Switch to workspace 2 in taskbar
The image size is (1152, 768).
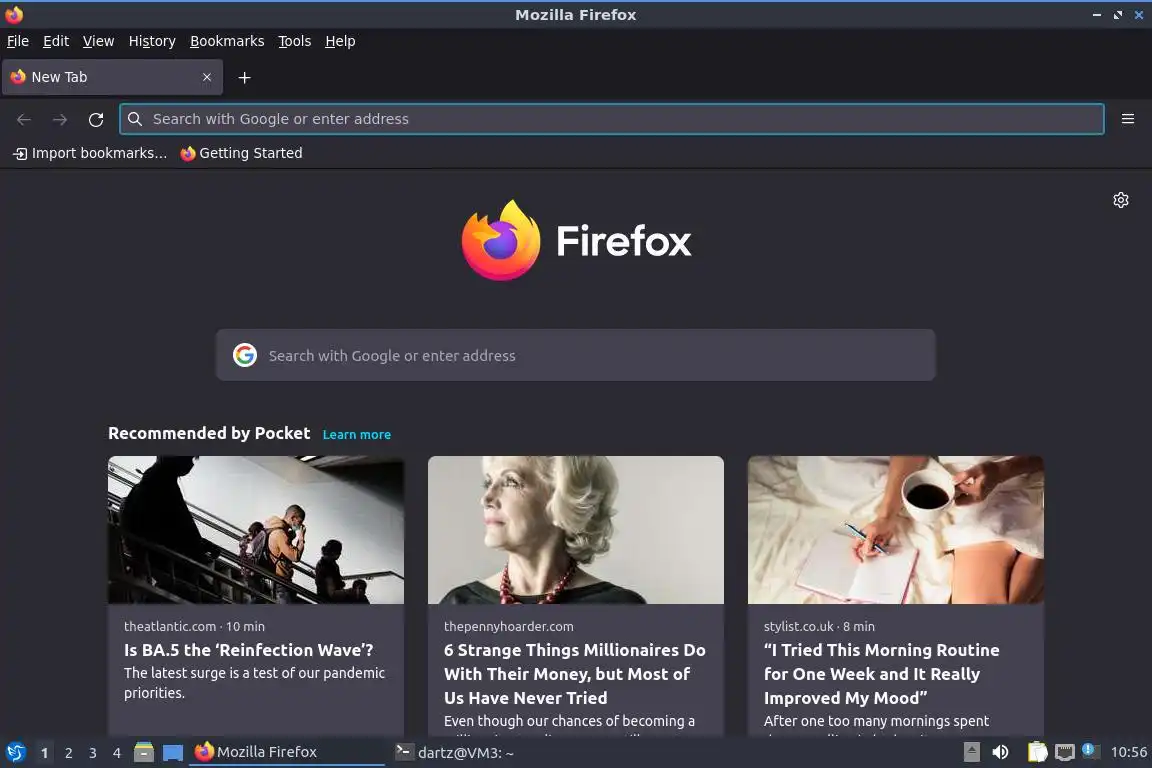pos(68,753)
